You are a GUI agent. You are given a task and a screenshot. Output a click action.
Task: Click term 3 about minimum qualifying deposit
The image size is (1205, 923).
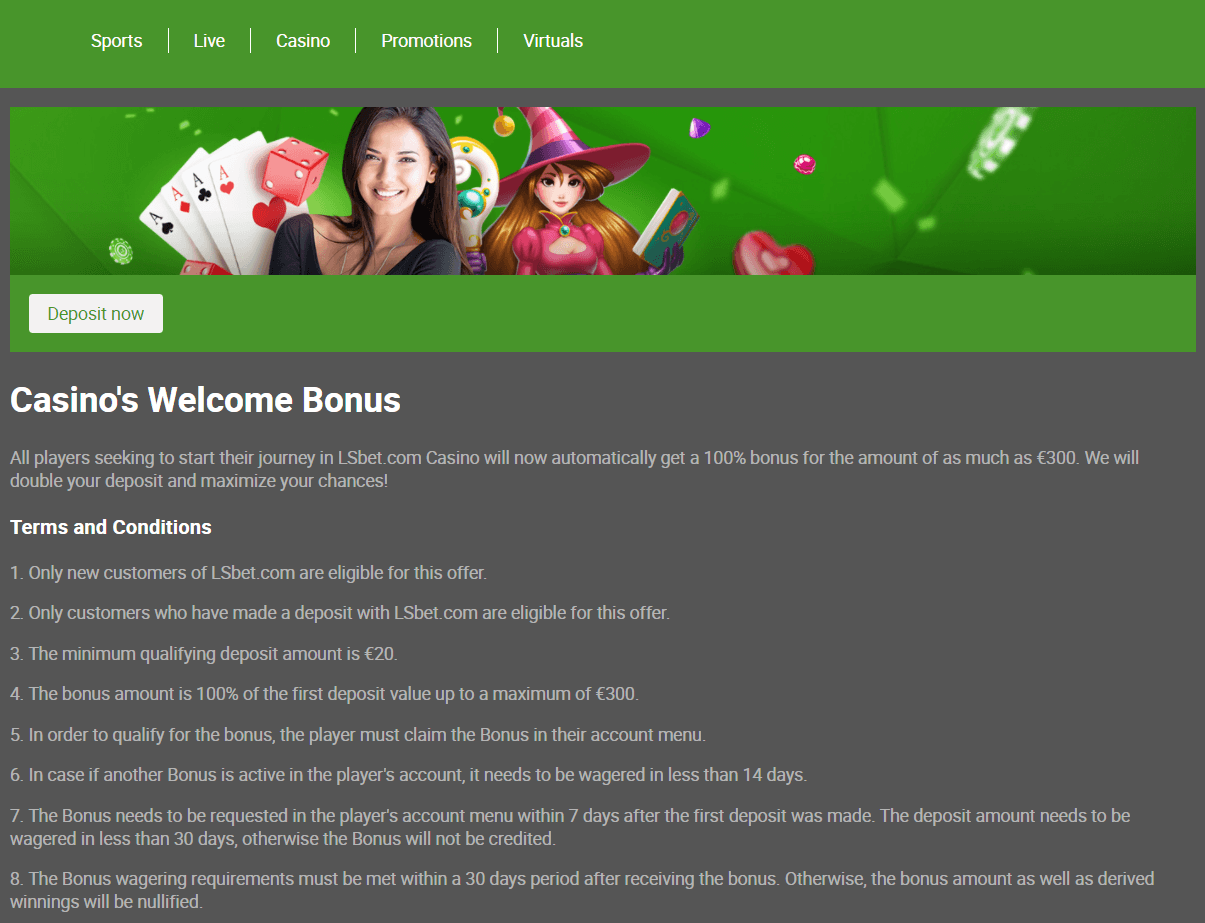(204, 653)
